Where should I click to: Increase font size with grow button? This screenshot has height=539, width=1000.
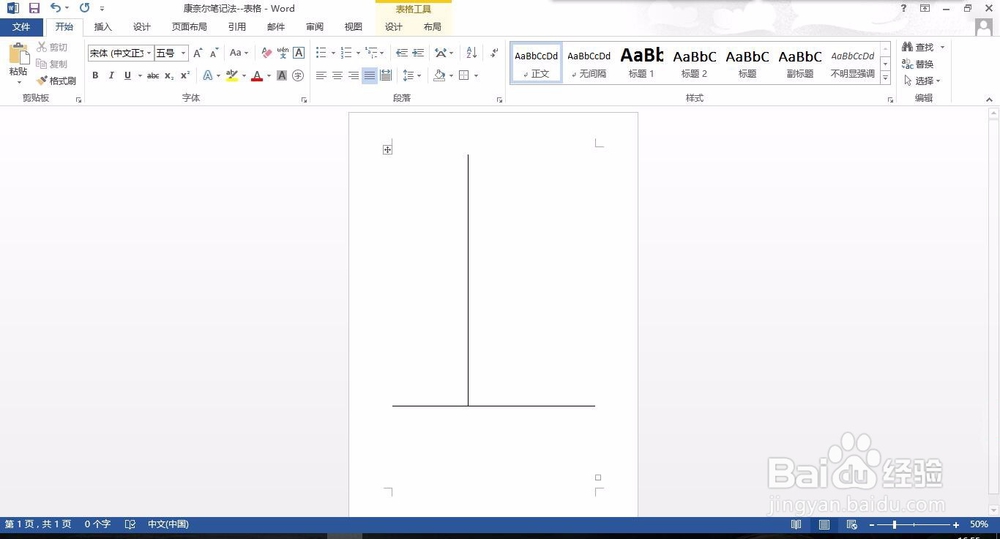pos(198,53)
